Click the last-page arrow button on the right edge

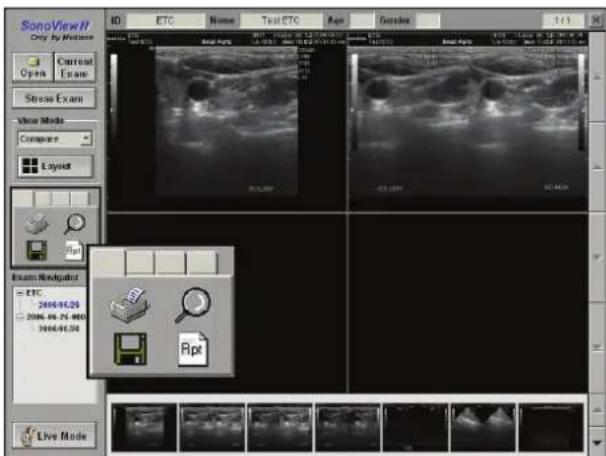[597, 347]
